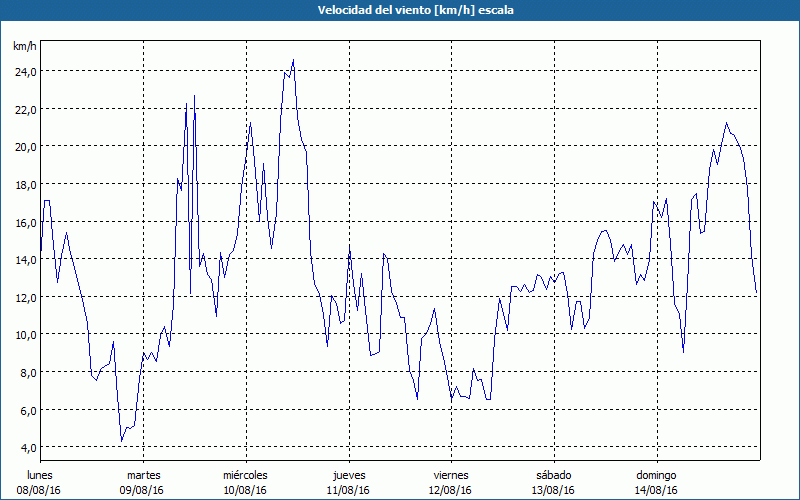Screen dimensions: 800x500
Task: Select the 'martes' day label
Action: coord(144,474)
